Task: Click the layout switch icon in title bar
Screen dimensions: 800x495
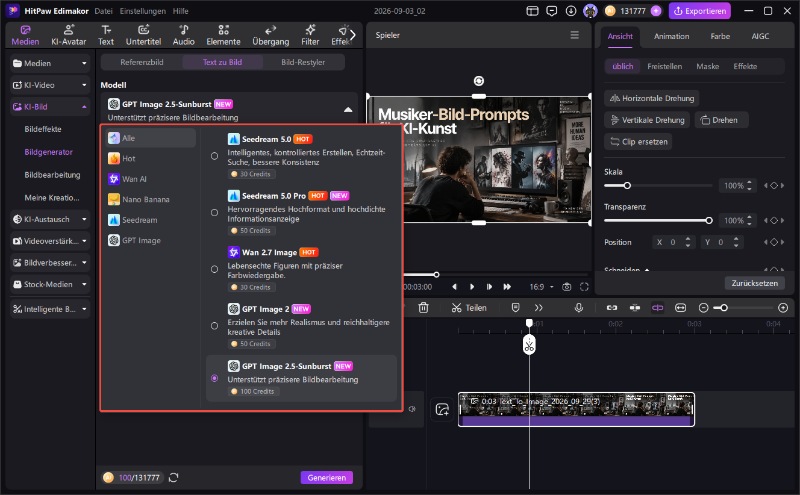Action: (532, 11)
